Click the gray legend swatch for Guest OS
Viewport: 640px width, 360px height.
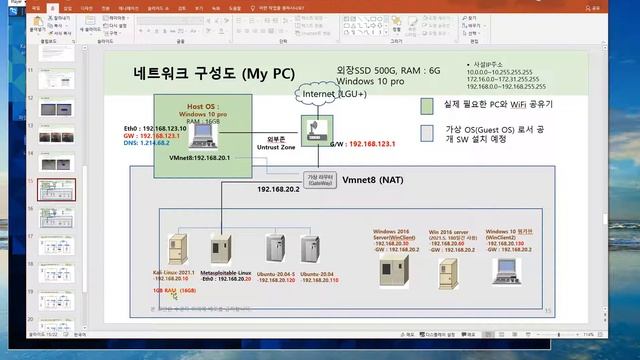(427, 133)
